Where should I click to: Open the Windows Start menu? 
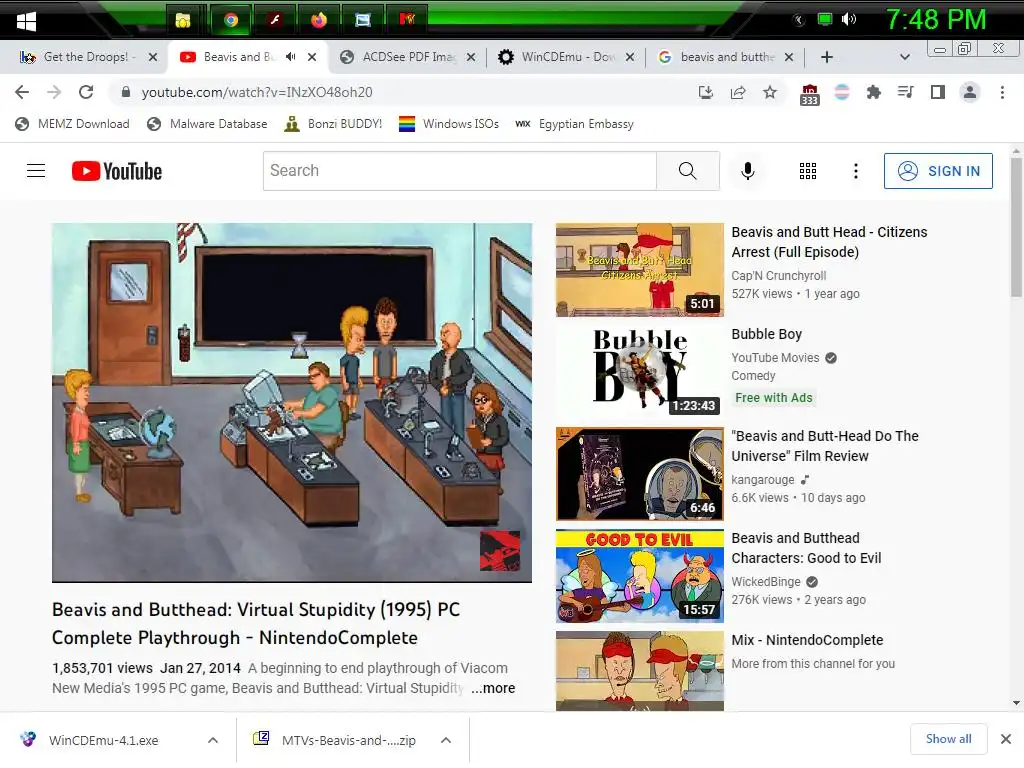tap(26, 21)
